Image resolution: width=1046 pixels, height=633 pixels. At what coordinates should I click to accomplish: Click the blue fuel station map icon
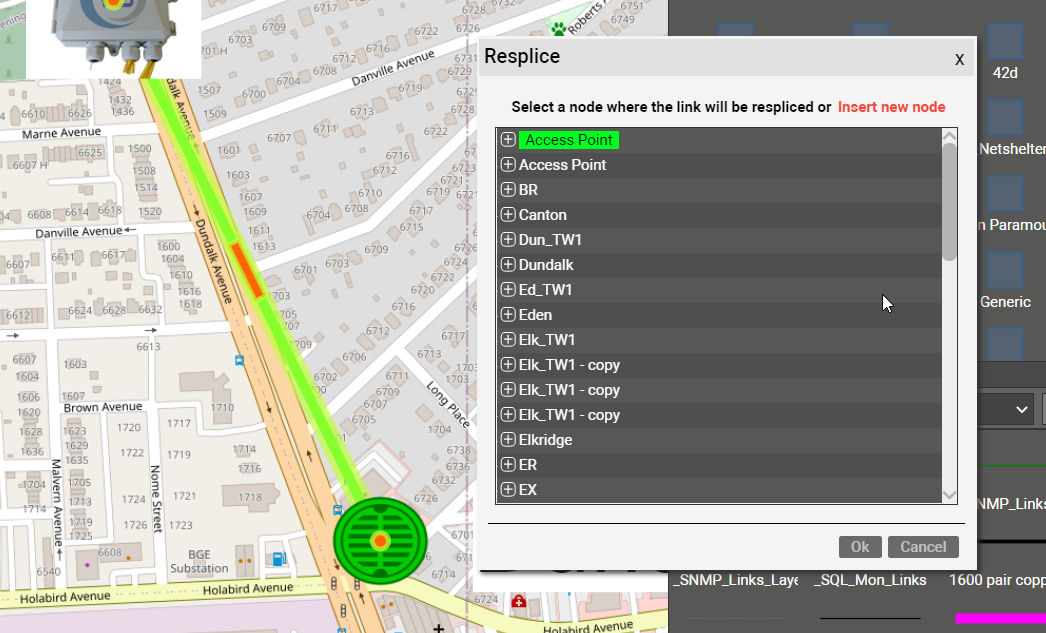pyautogui.click(x=278, y=561)
